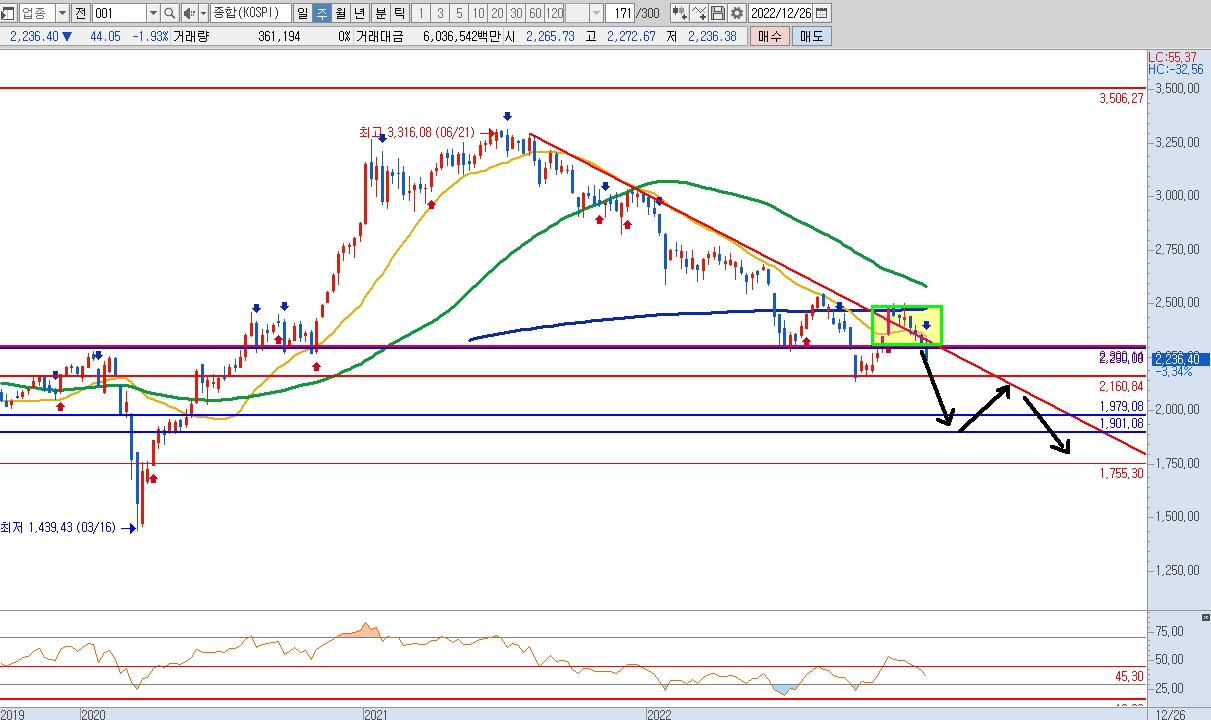Select the weekly 주 period toggle

[321, 13]
